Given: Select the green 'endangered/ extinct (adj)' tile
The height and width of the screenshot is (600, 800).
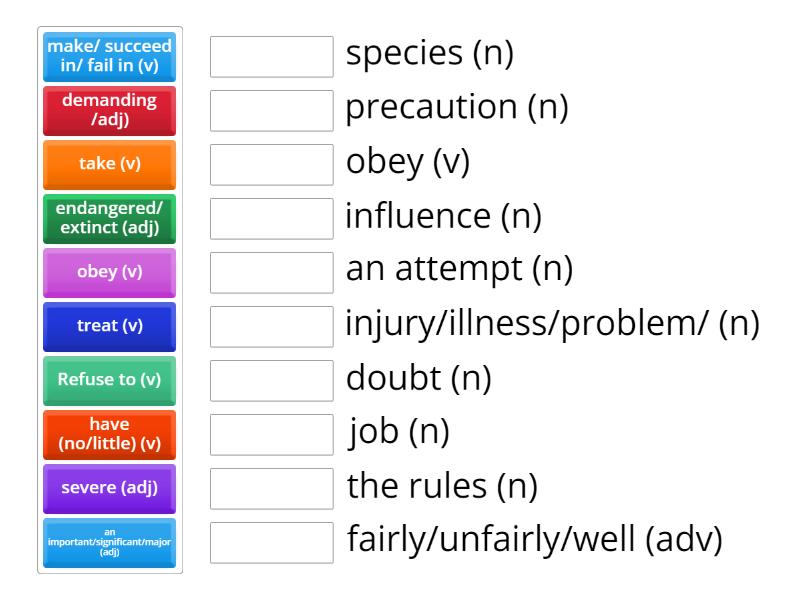Looking at the screenshot, I should click(x=110, y=219).
